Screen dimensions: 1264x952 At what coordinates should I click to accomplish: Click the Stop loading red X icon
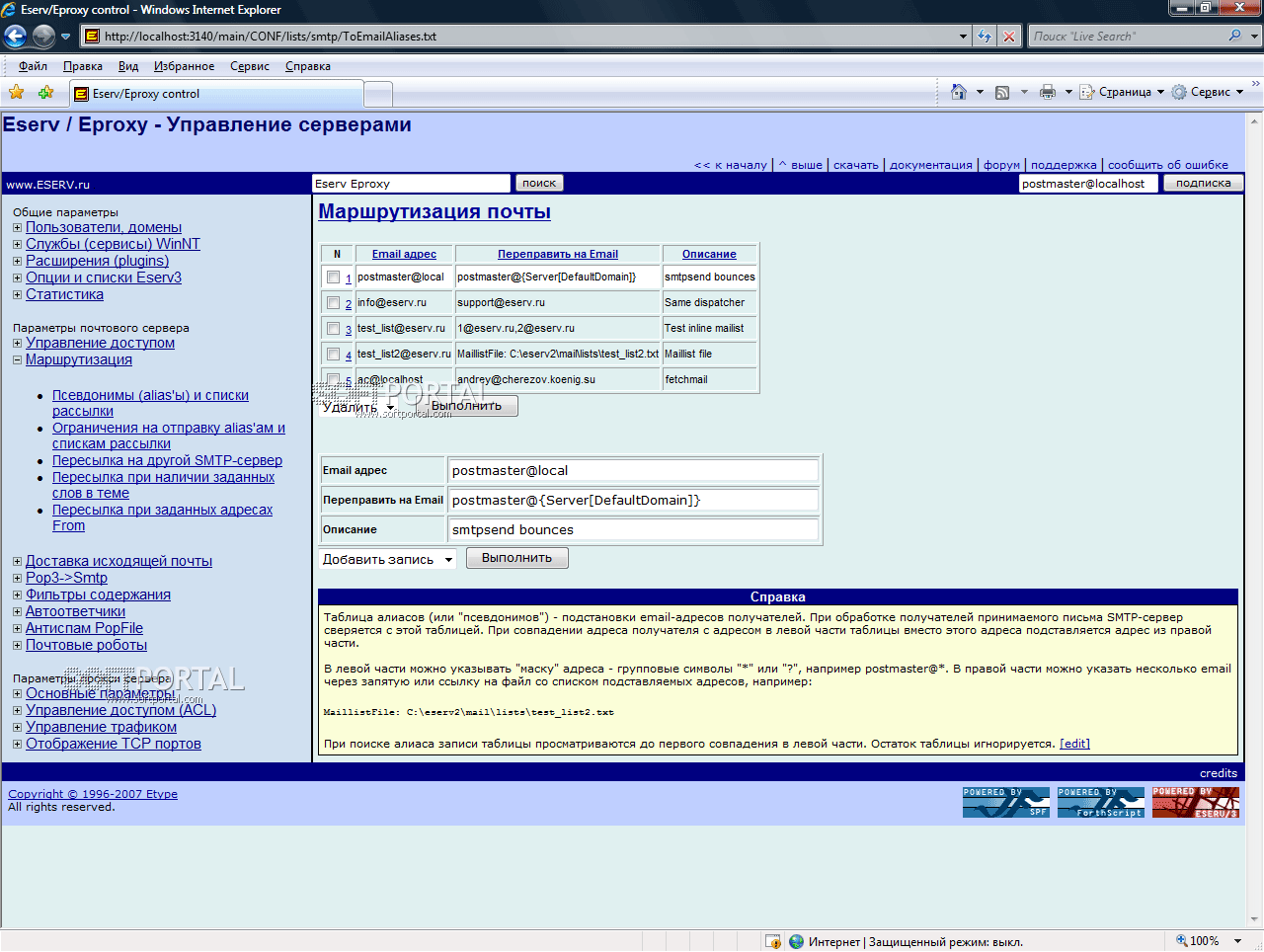pos(1008,37)
